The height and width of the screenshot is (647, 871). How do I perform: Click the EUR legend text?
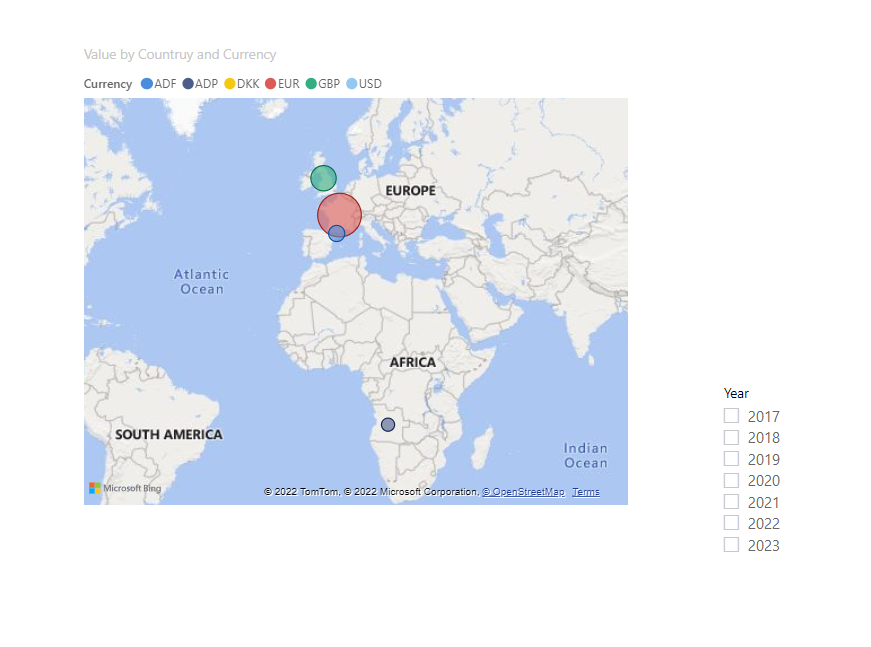pos(288,84)
